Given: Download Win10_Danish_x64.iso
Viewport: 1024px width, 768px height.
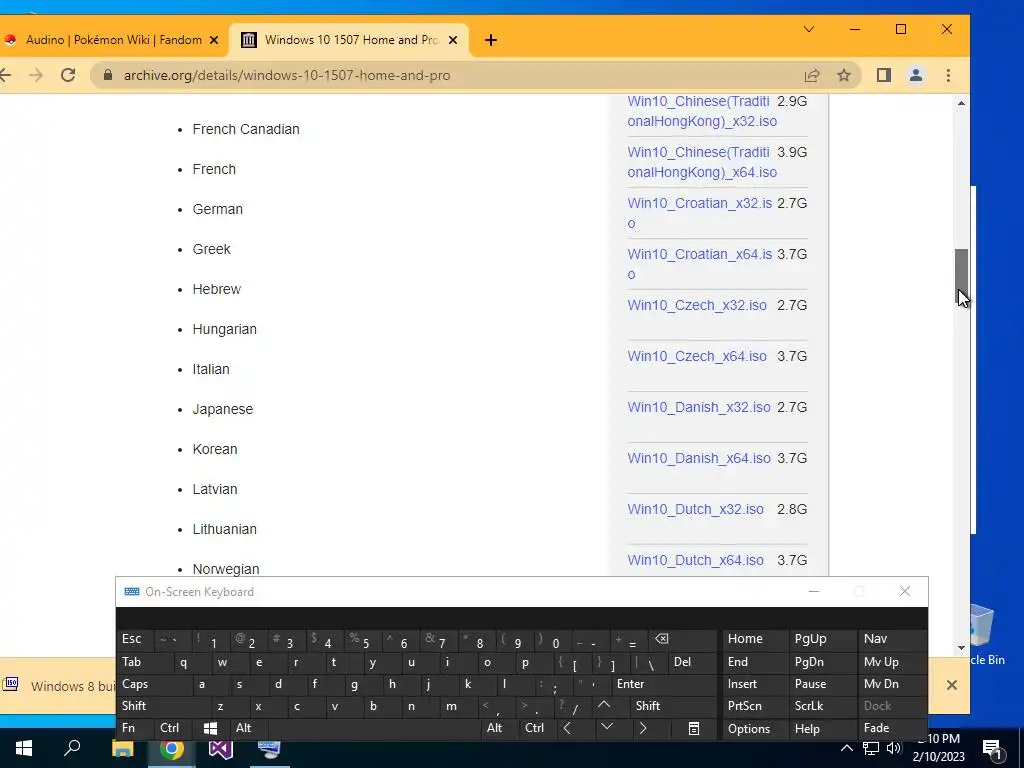Looking at the screenshot, I should pyautogui.click(x=699, y=458).
